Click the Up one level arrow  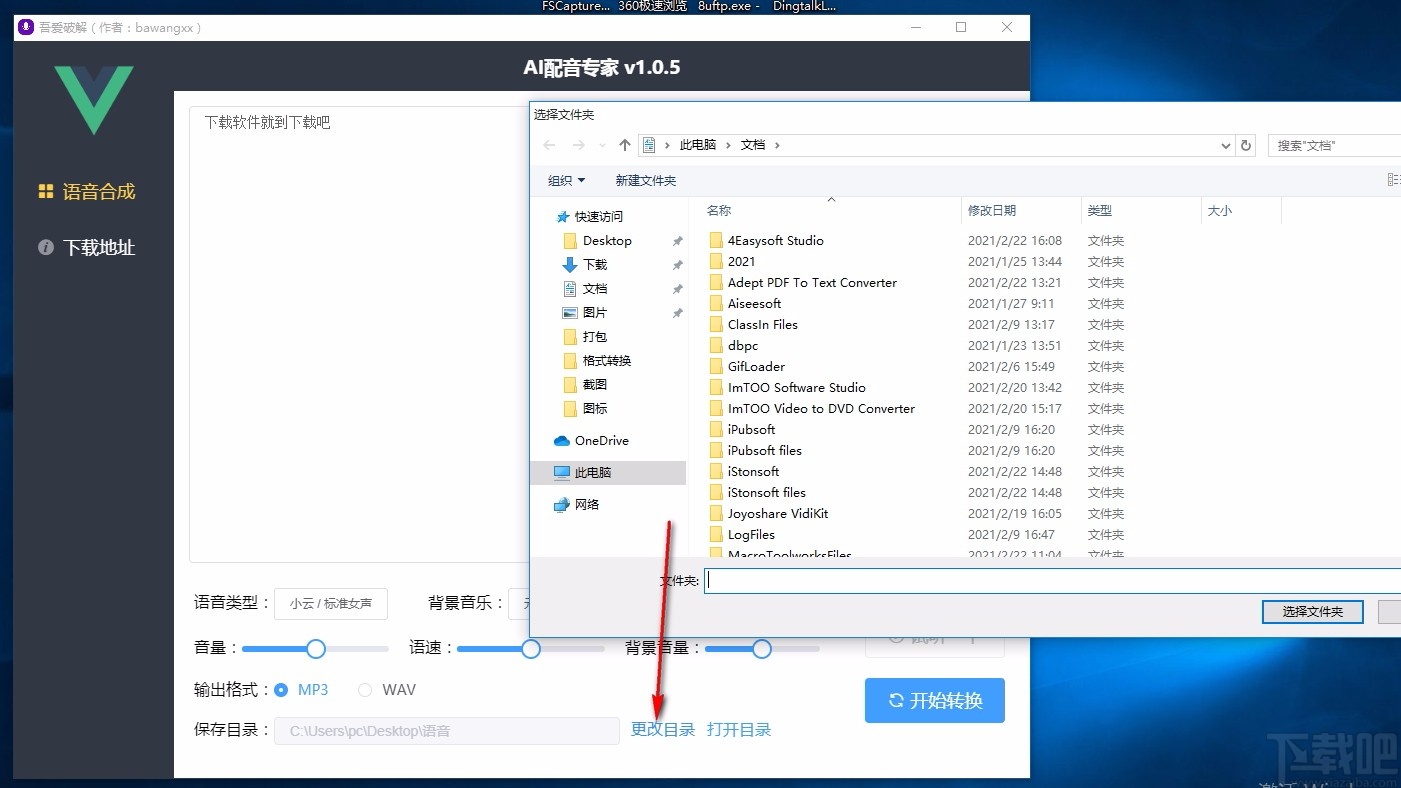(x=625, y=145)
